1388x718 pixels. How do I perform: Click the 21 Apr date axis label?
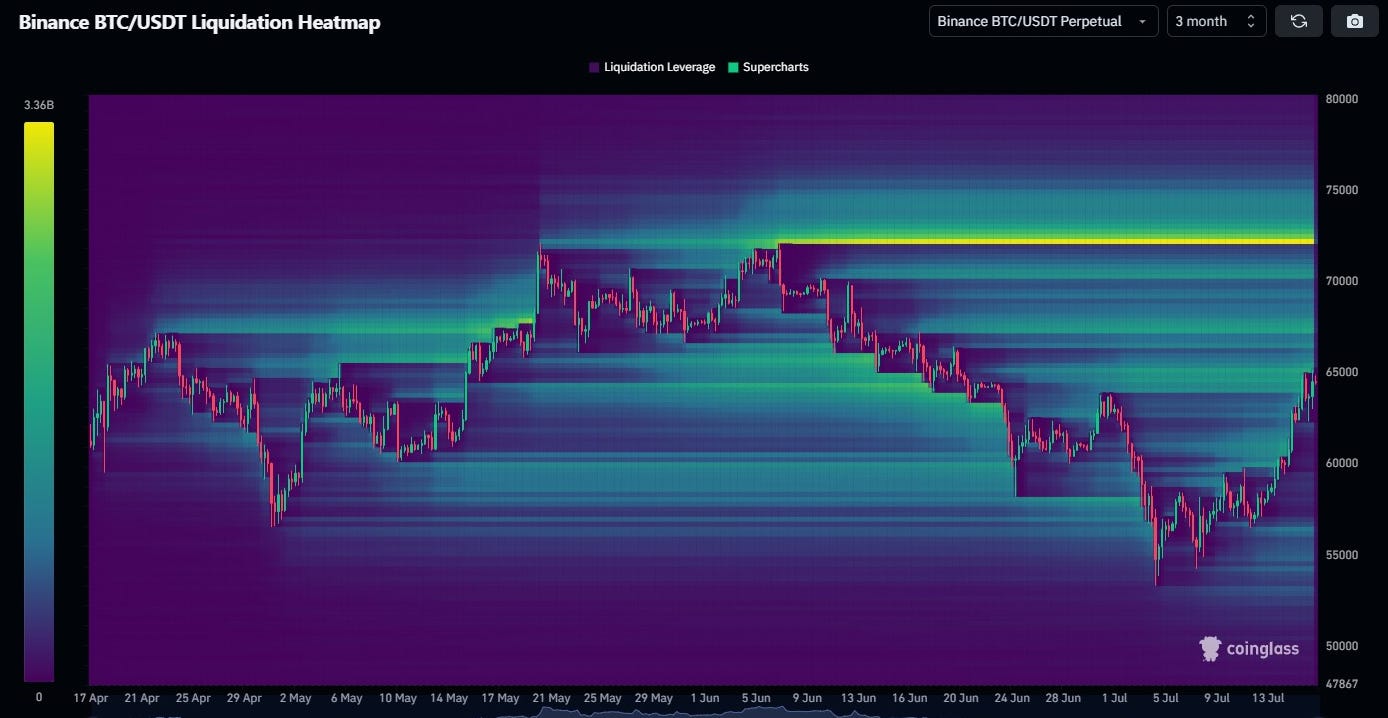tap(142, 698)
